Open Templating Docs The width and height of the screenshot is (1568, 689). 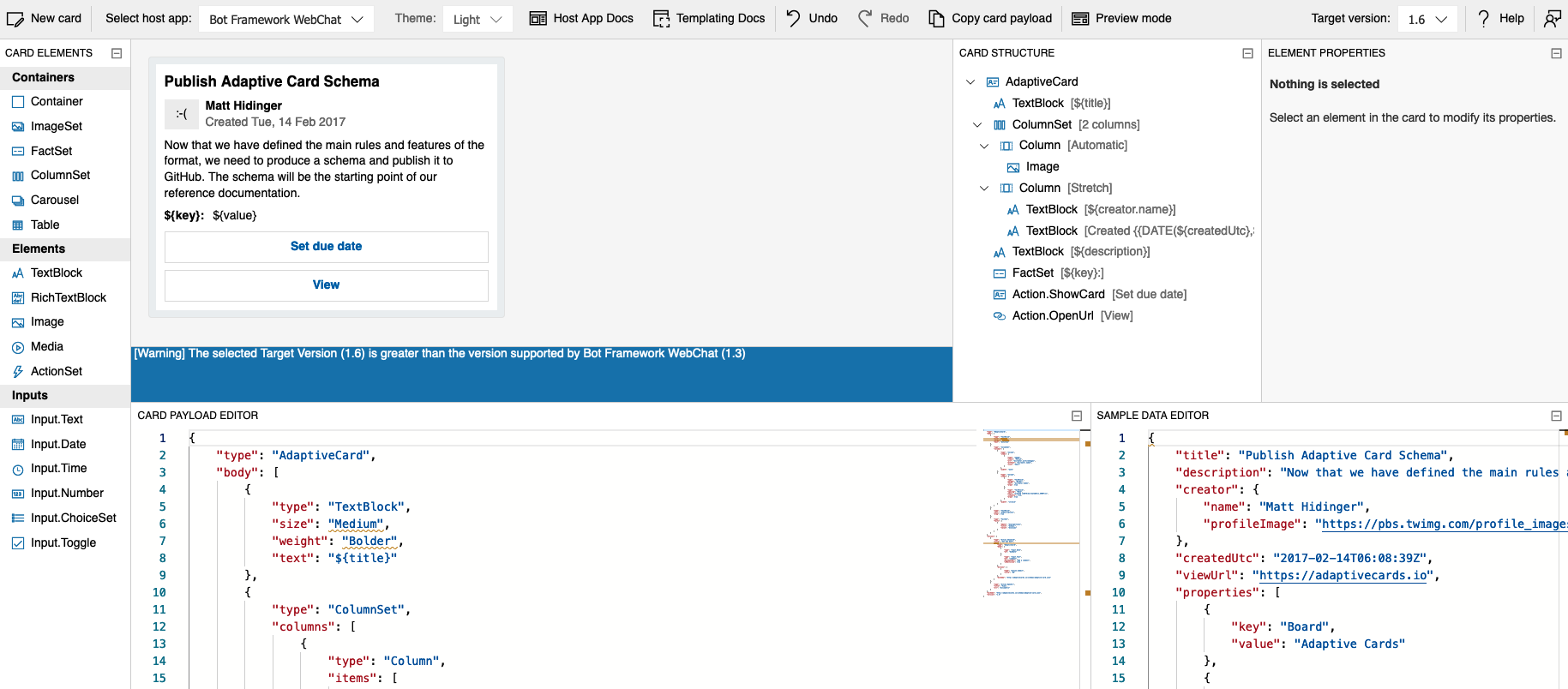point(708,18)
